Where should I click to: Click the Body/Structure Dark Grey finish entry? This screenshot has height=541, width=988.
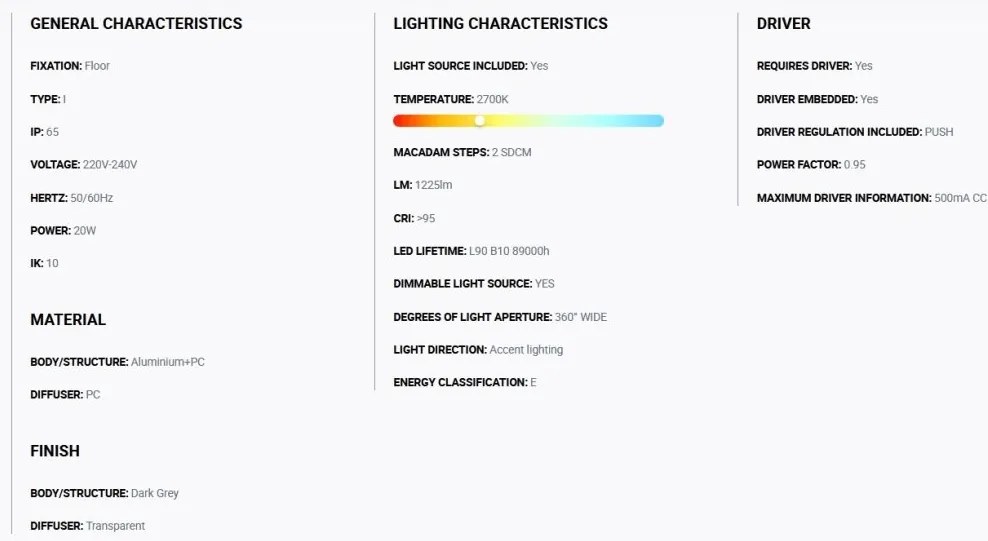104,493
